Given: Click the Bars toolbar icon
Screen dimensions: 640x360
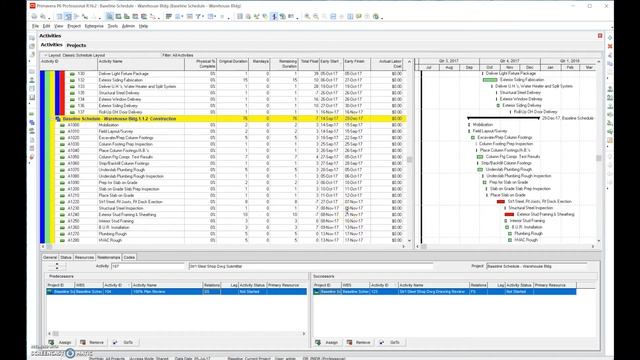Looking at the screenshot, I should (x=169, y=17).
